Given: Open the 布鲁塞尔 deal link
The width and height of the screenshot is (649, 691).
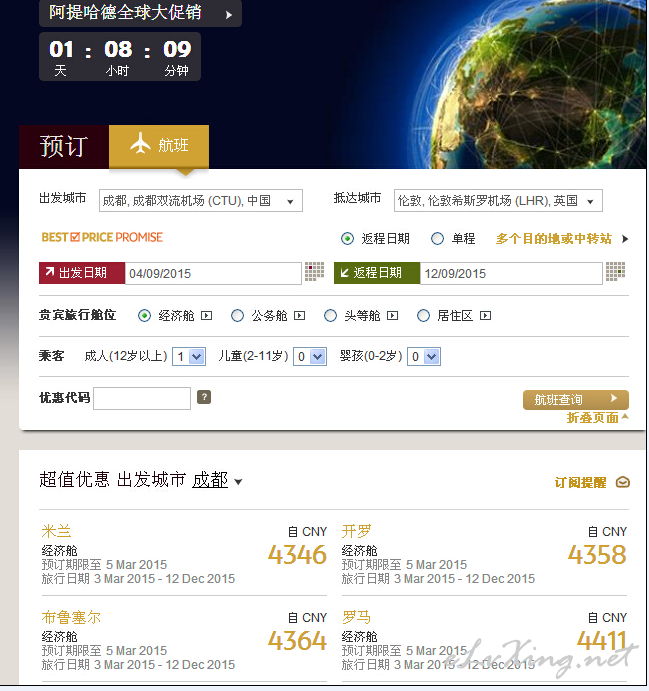Looking at the screenshot, I should pos(71,617).
